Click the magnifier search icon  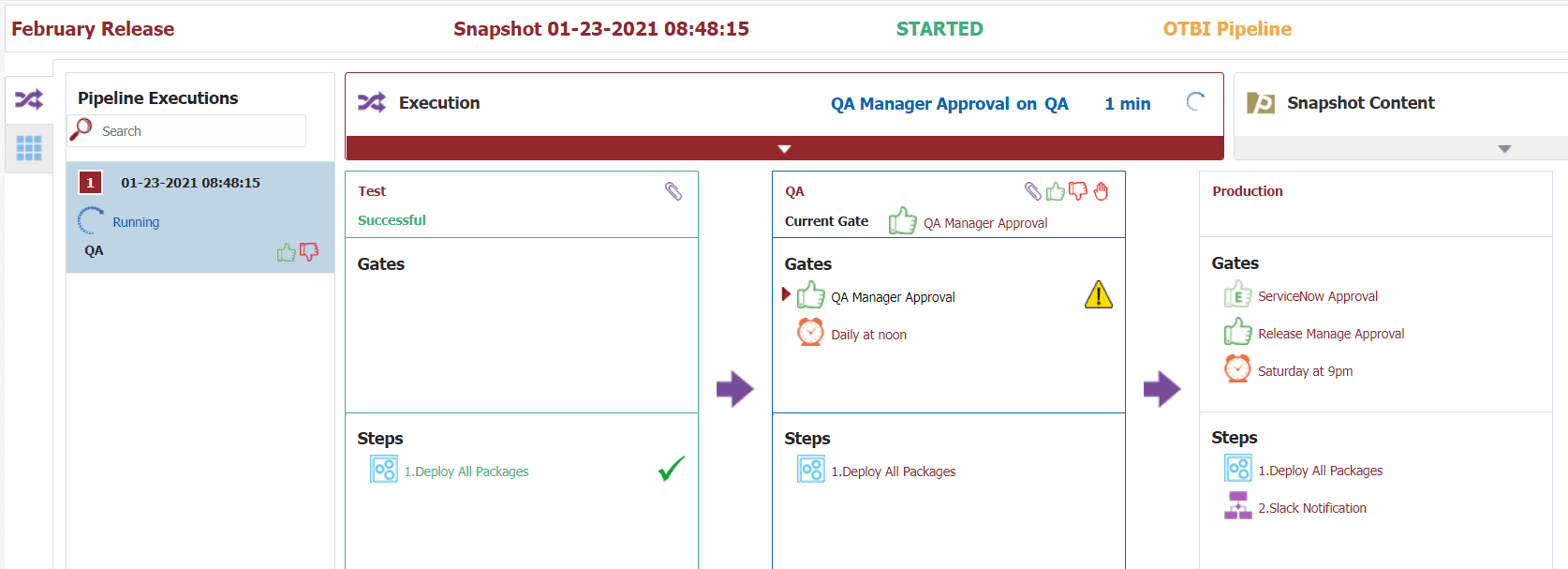coord(81,129)
